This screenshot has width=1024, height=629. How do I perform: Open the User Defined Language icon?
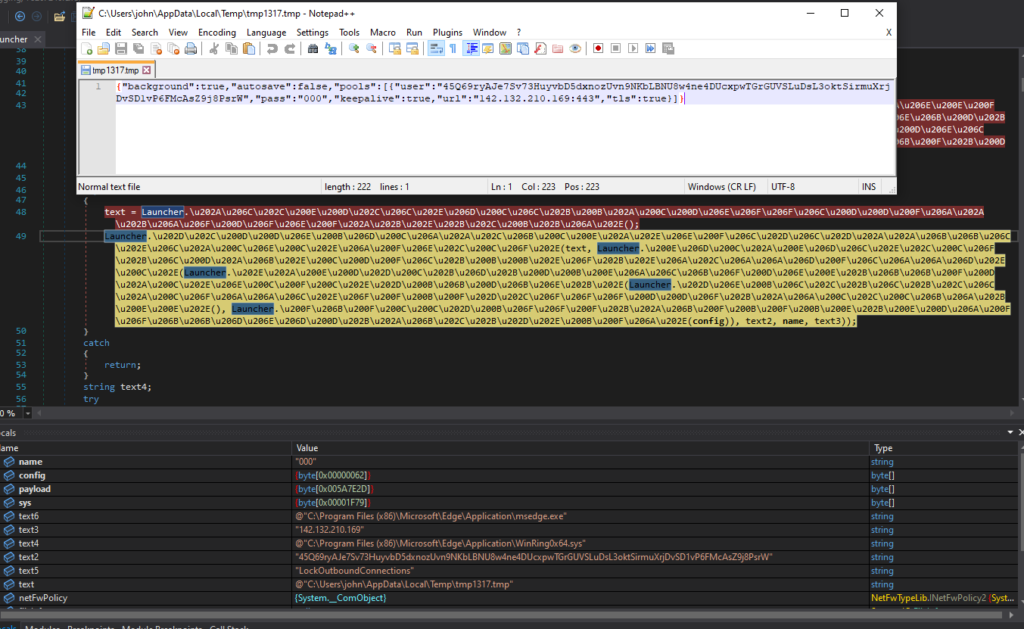pos(488,49)
